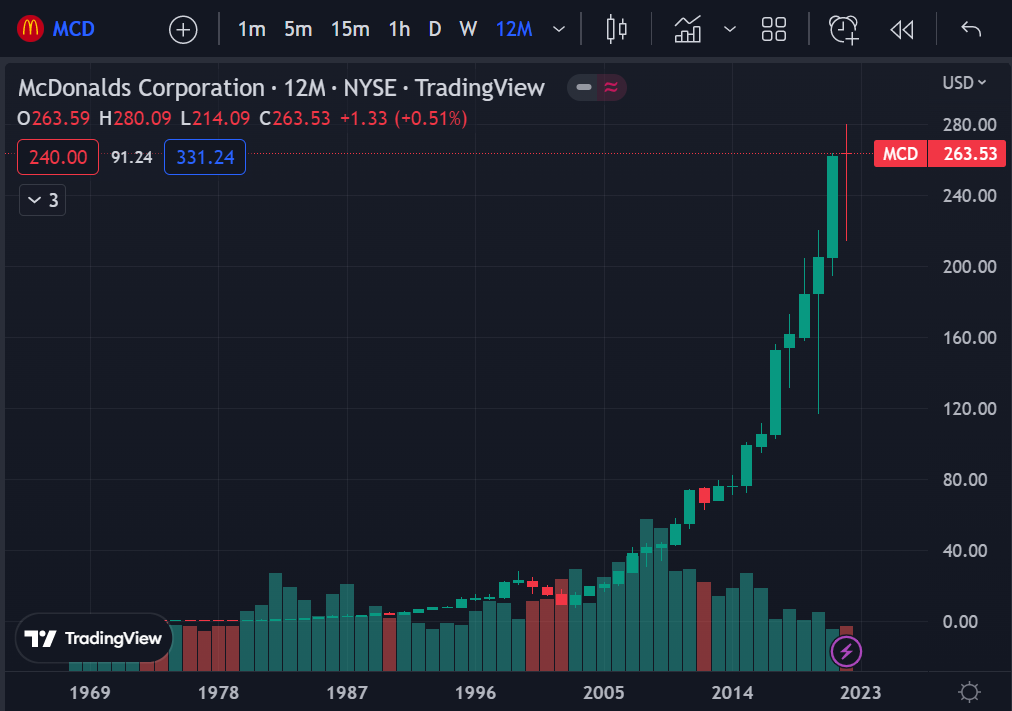Switch to the 1m timeframe
The height and width of the screenshot is (711, 1012).
click(252, 29)
